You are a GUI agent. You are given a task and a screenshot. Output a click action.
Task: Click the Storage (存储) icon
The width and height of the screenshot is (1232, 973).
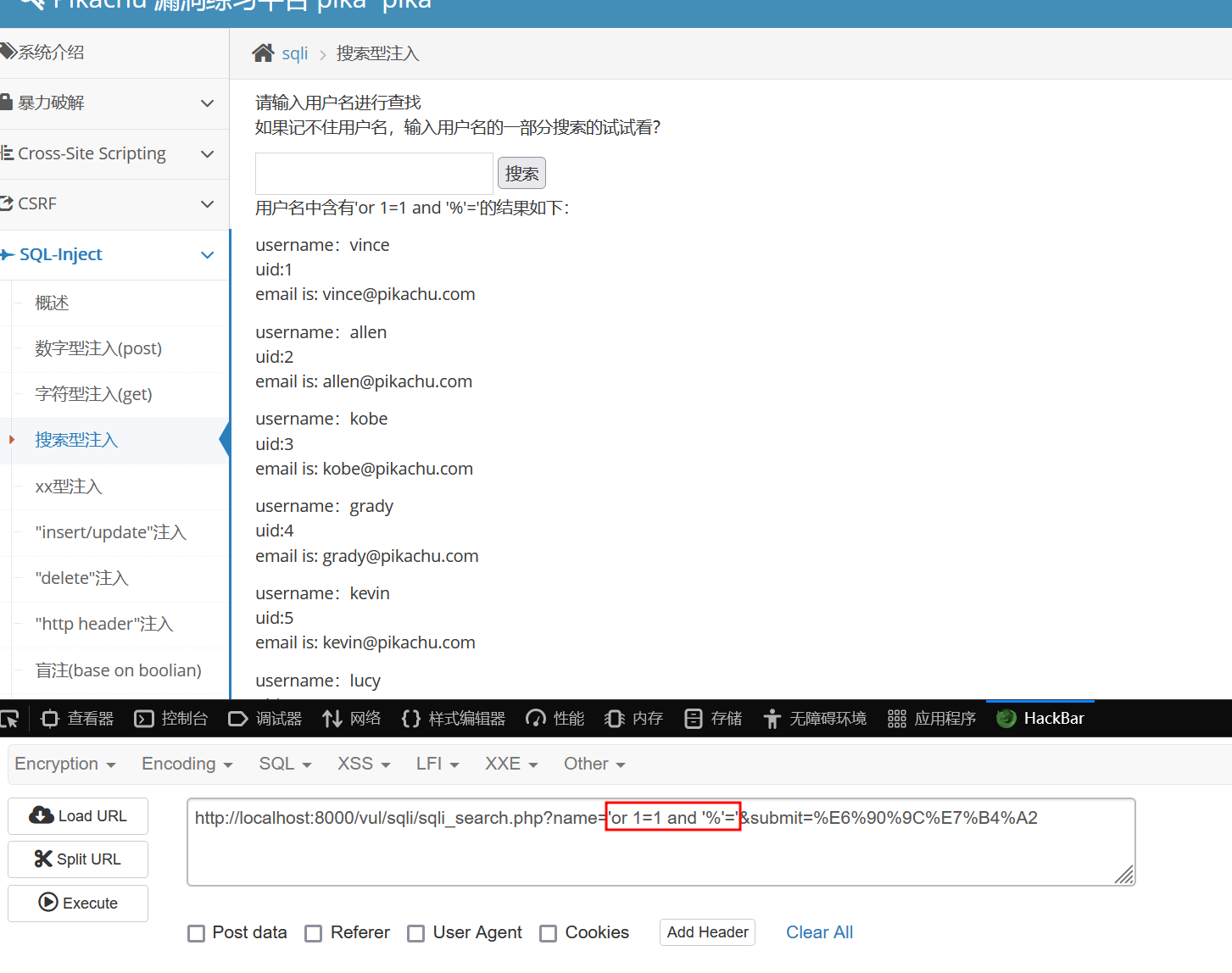pos(694,719)
